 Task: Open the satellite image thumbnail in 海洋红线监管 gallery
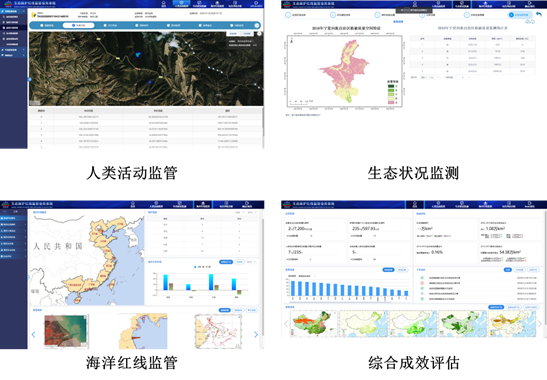[65, 331]
